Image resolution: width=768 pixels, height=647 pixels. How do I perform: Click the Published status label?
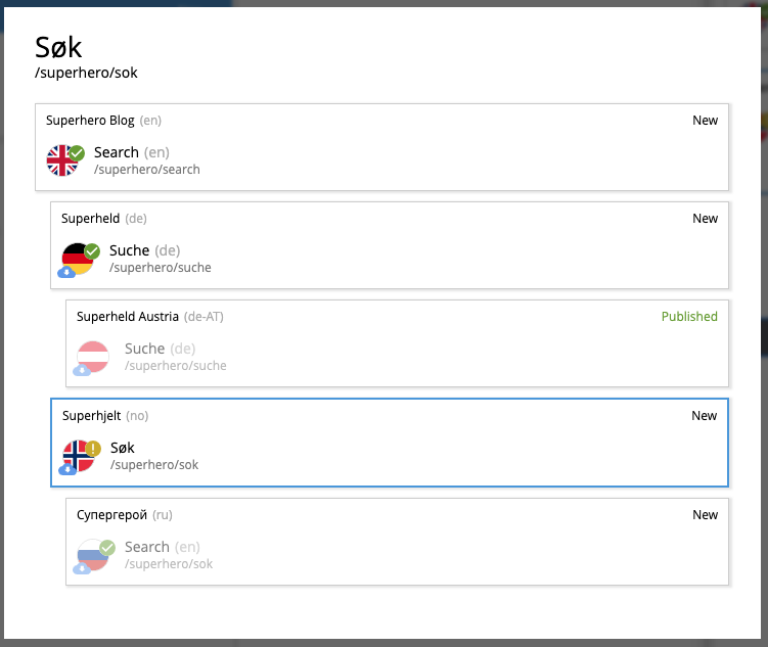point(689,317)
